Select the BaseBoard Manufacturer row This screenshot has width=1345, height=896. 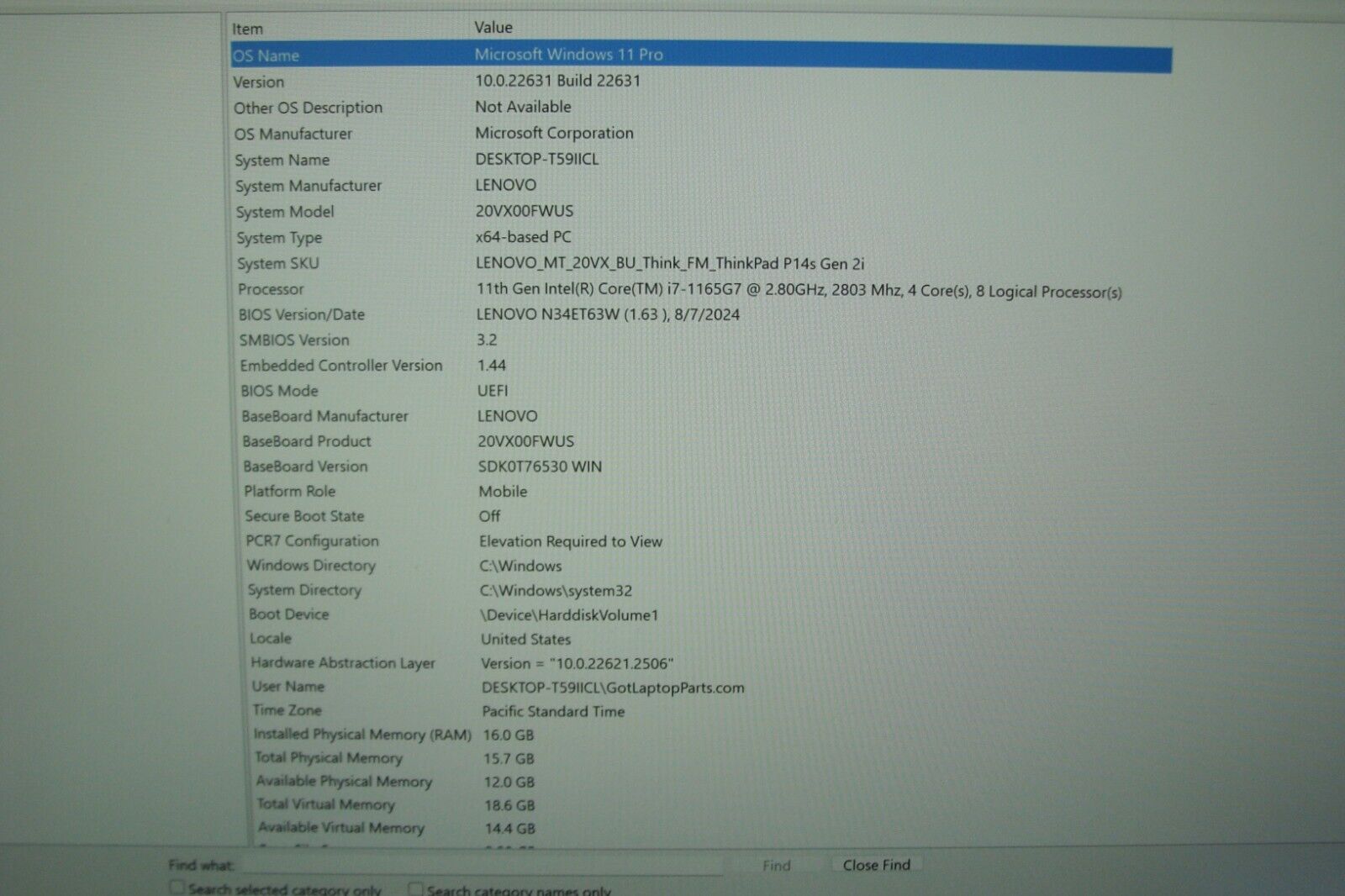point(701,416)
